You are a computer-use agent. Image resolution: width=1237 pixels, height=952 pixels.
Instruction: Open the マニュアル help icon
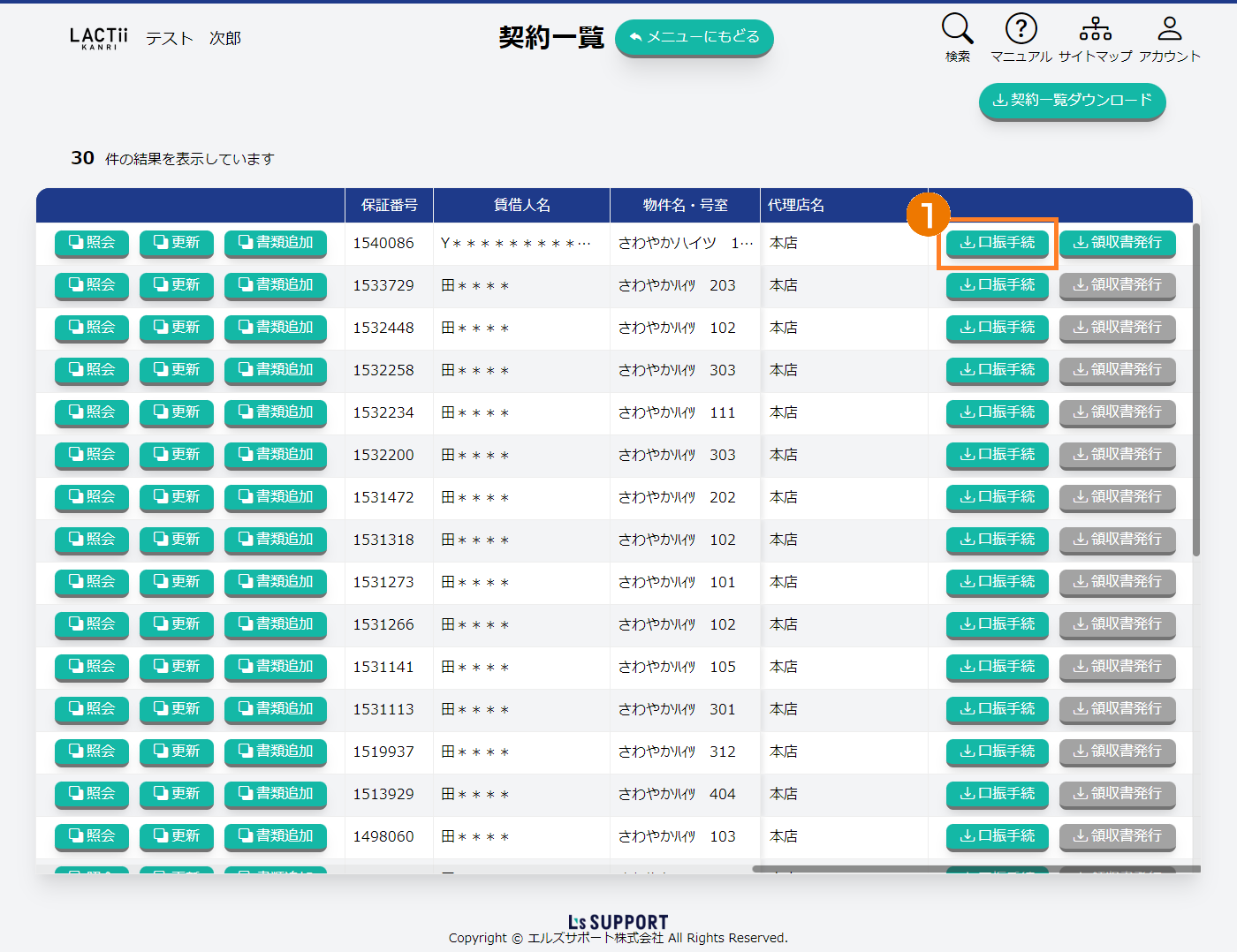tap(1021, 29)
